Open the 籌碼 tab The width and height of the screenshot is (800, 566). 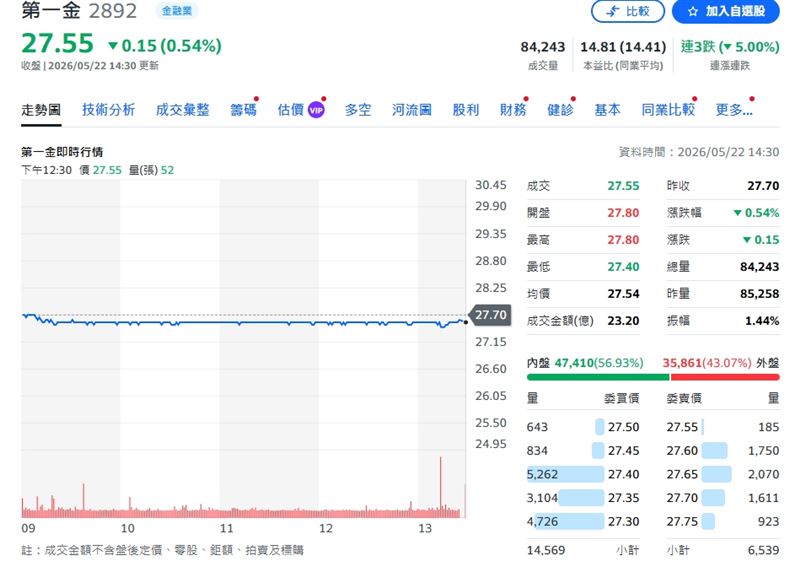click(x=243, y=110)
